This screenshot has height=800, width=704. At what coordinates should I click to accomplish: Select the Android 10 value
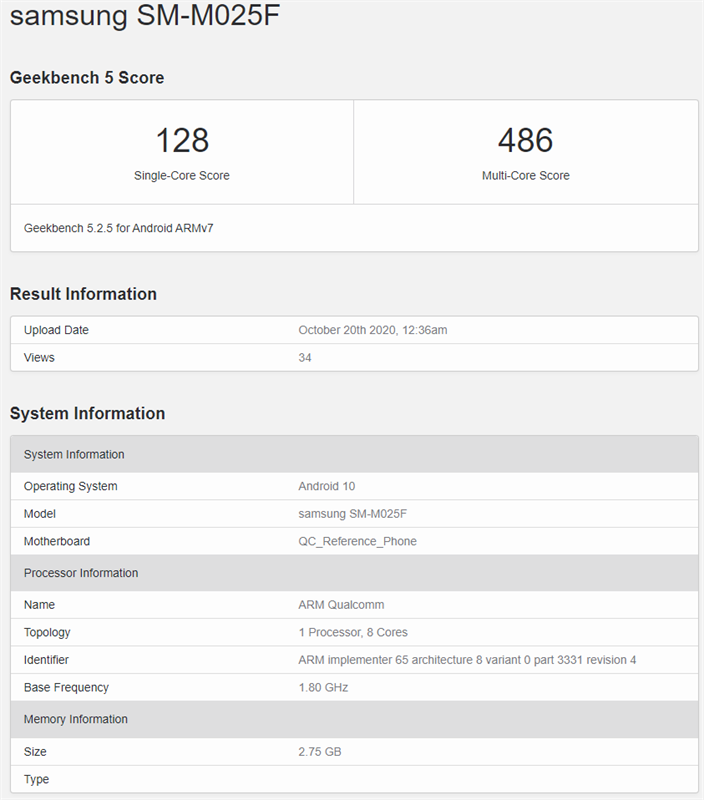click(x=326, y=486)
